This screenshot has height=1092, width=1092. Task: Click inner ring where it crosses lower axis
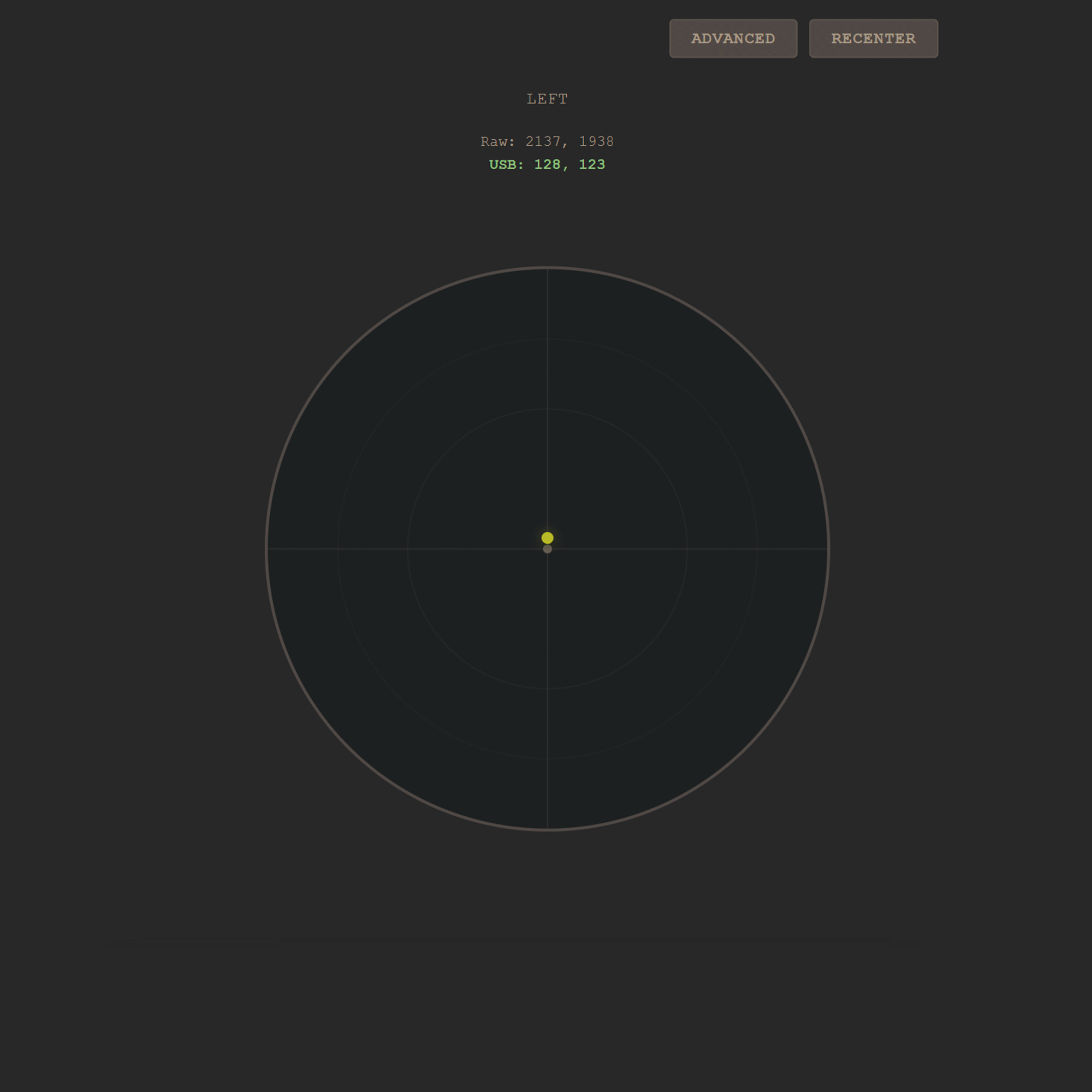point(547,689)
